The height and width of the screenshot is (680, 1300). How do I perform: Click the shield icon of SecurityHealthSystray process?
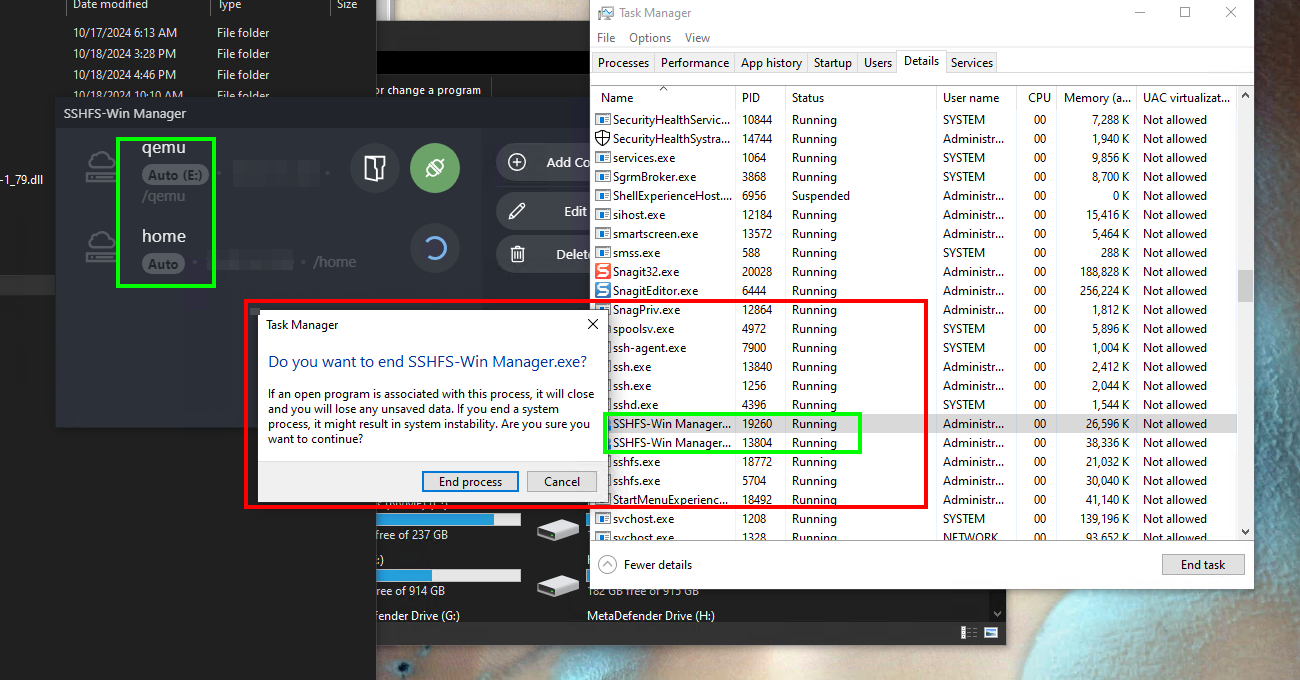pos(603,139)
